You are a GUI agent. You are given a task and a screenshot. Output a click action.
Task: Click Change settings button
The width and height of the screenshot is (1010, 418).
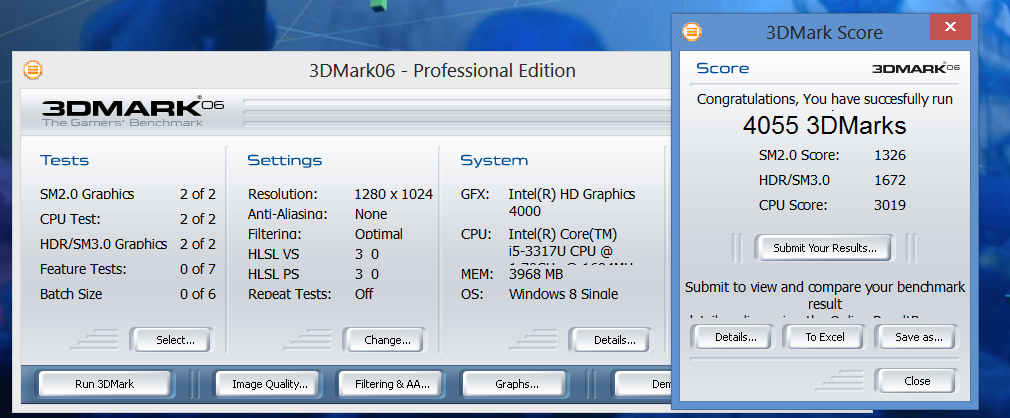[x=384, y=339]
